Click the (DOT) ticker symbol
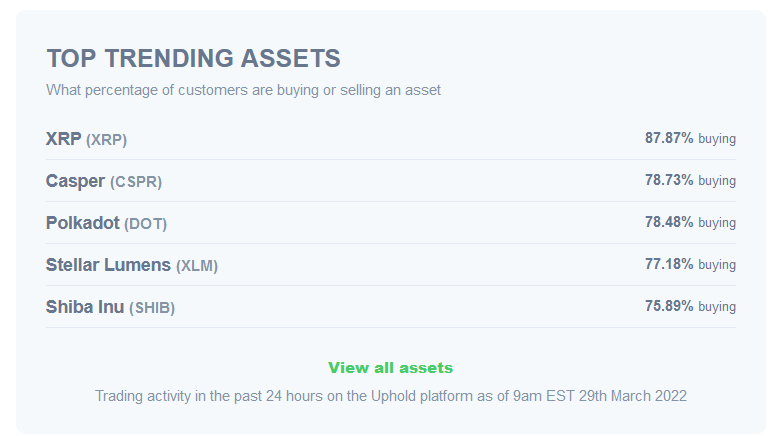774x436 pixels. 146,224
